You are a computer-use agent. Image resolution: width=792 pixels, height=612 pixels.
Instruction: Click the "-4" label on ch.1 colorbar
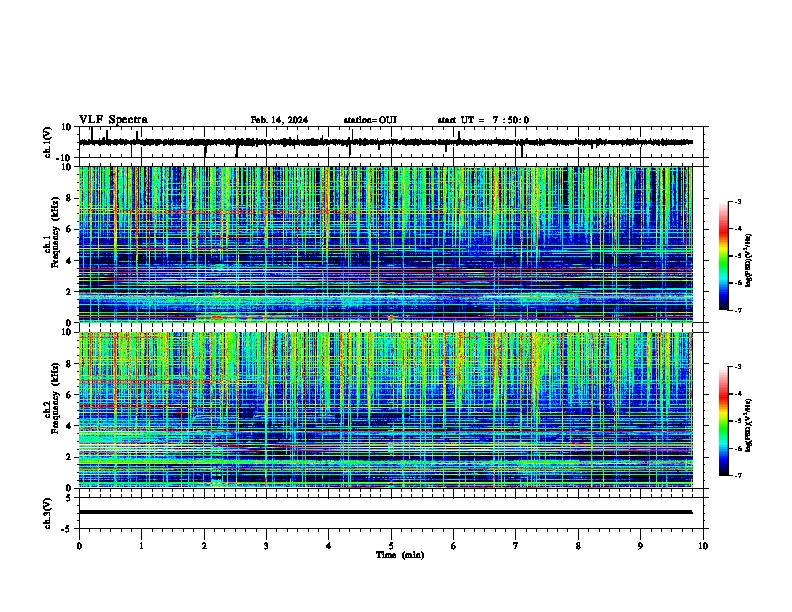tap(738, 229)
